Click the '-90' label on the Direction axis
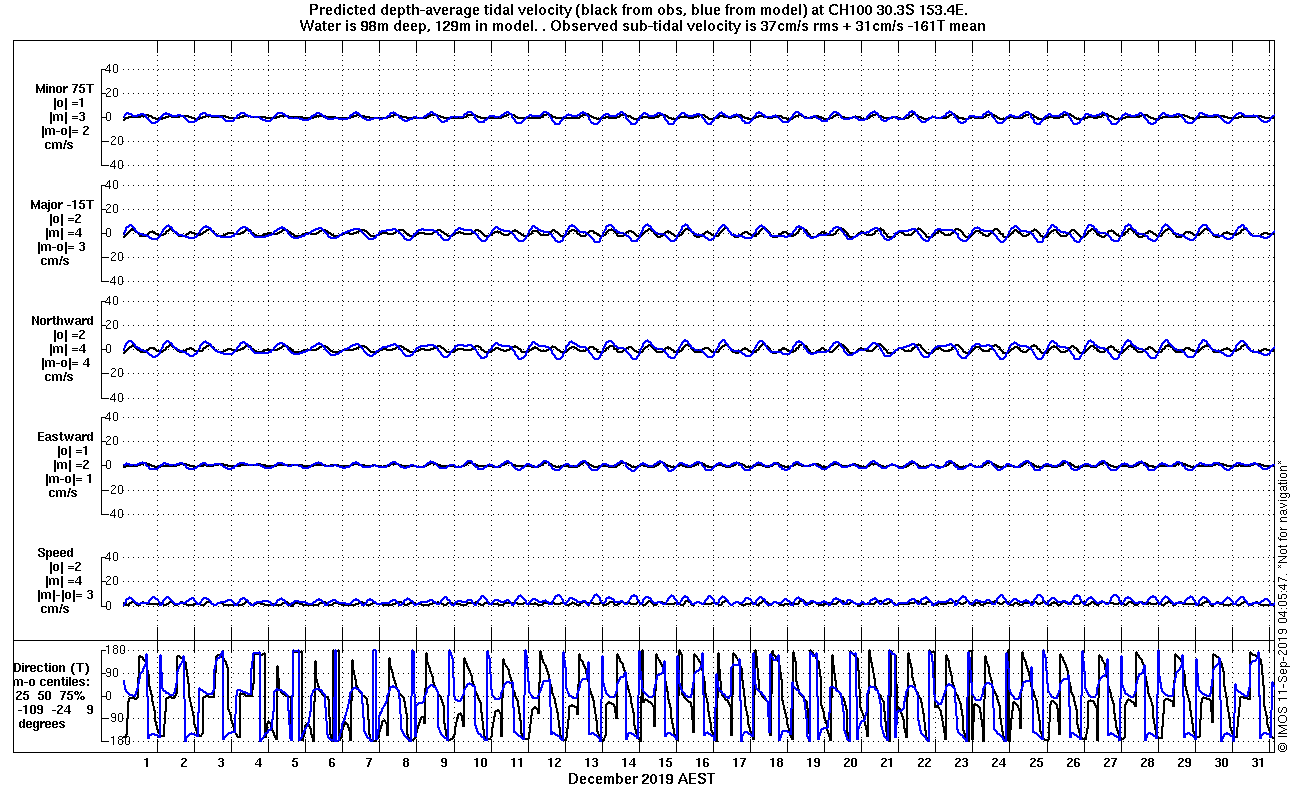Screen dimensions: 1300x800 (114, 718)
